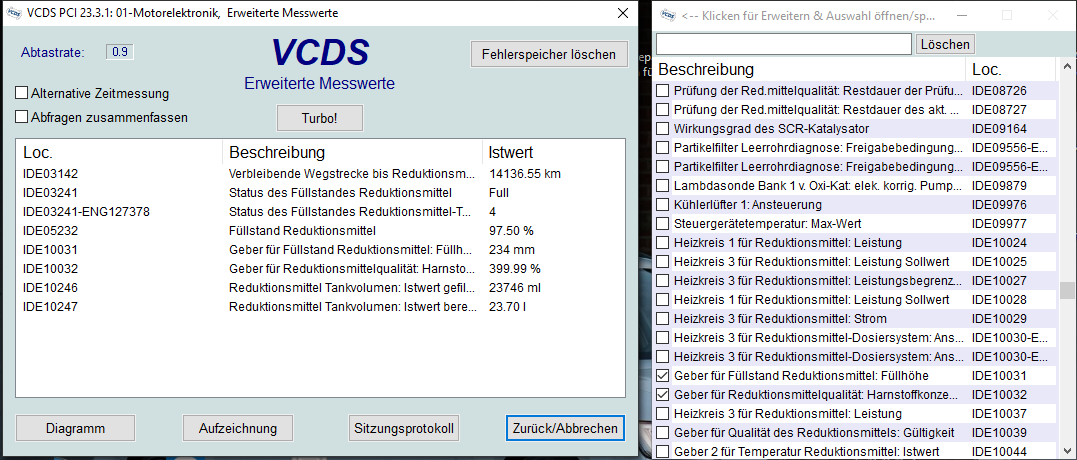Click Füllstand Reduktionsmittel description
The width and height of the screenshot is (1077, 460).
[x=302, y=231]
